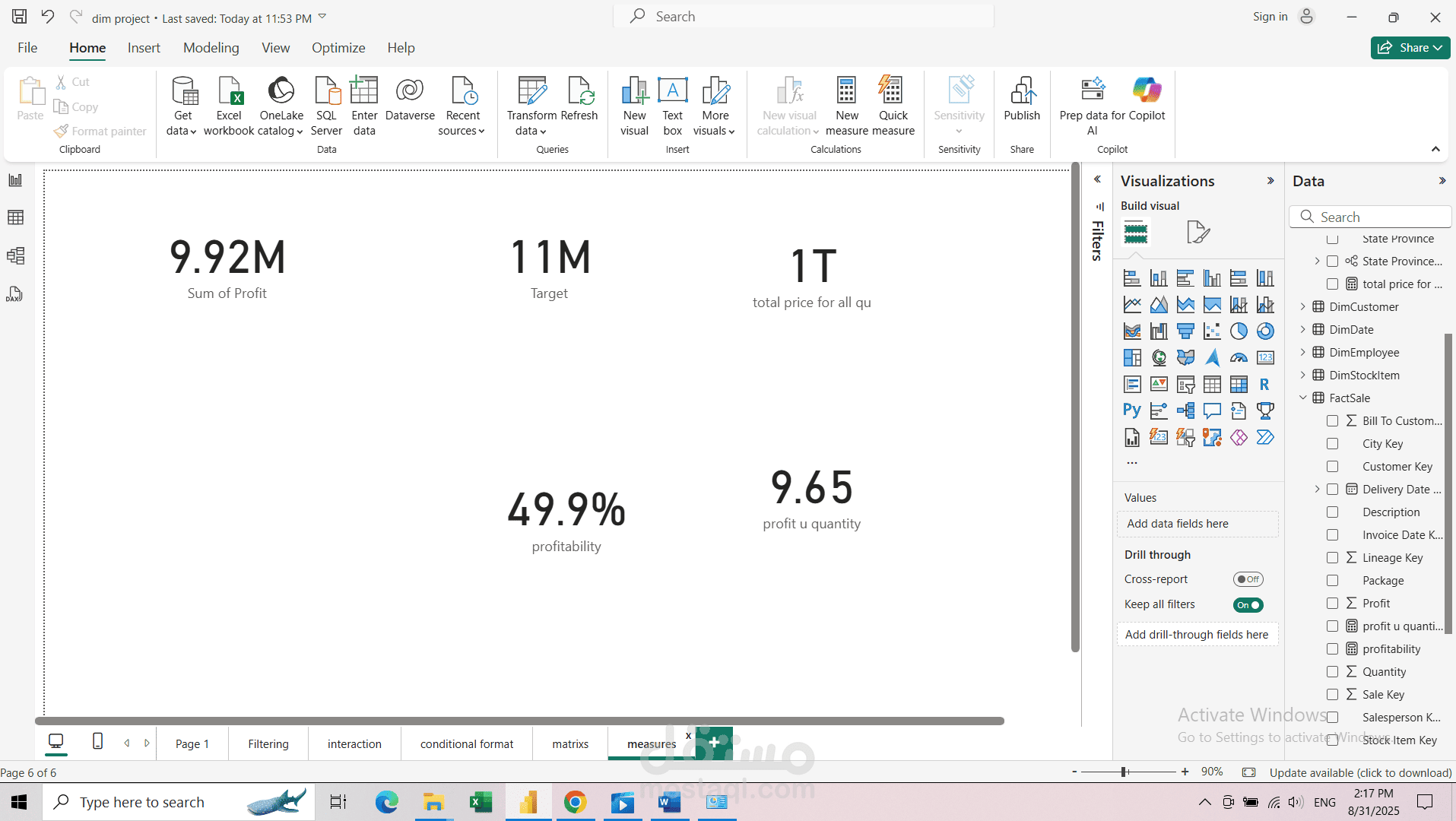This screenshot has height=821, width=1456.
Task: Switch to the conditional format page tab
Action: (x=467, y=744)
